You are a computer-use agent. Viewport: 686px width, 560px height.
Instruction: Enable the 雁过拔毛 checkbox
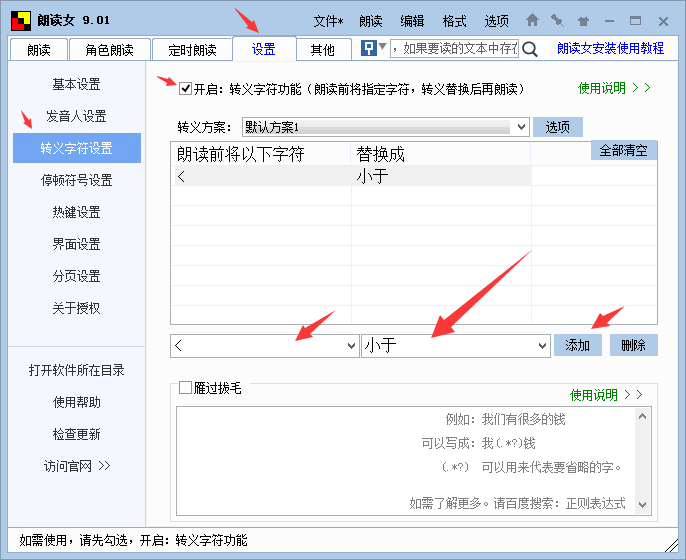point(186,387)
